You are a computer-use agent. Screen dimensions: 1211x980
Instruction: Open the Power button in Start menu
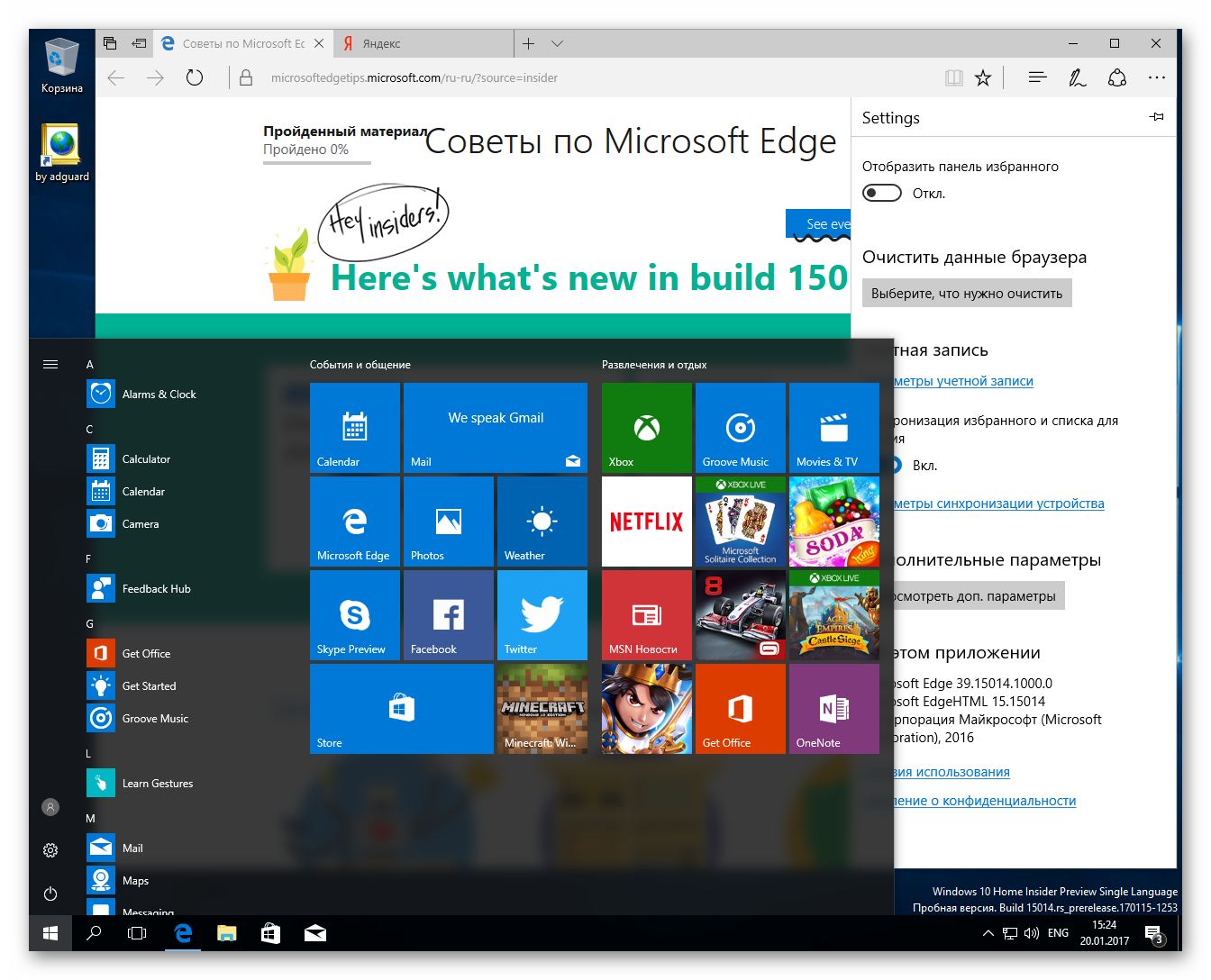(x=50, y=894)
